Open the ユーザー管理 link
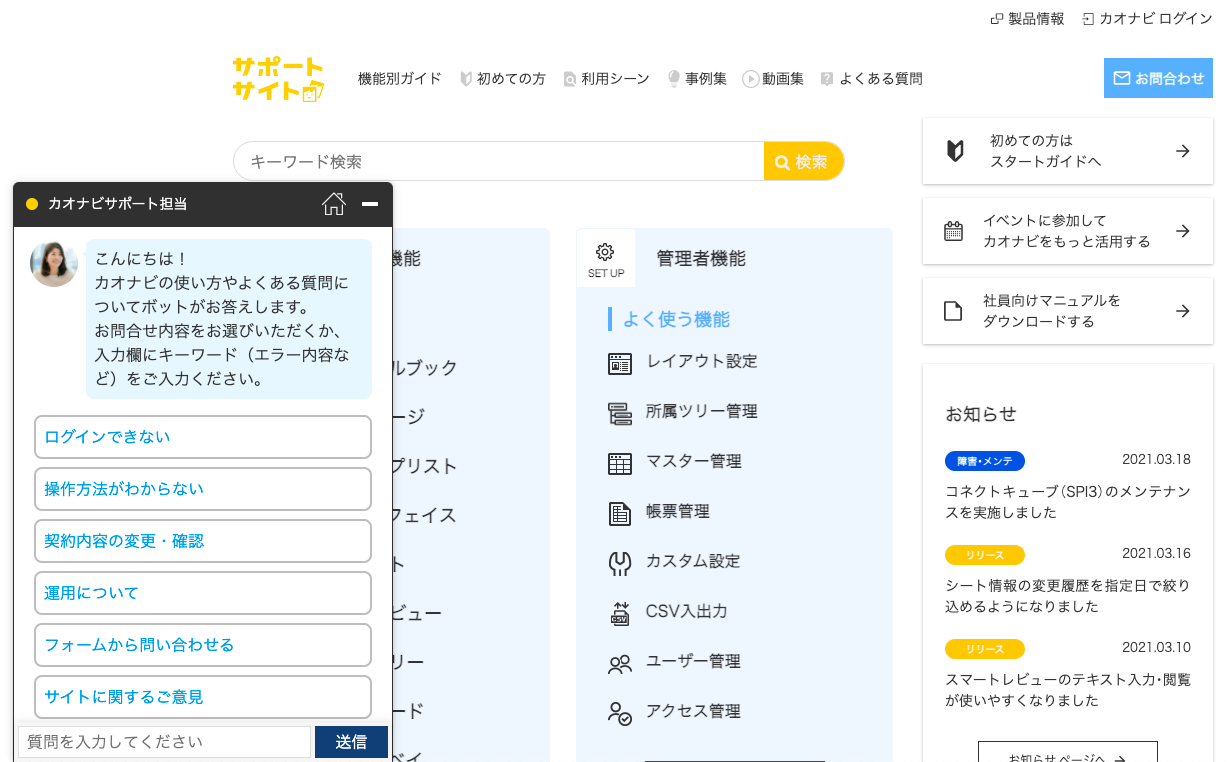1228x762 pixels. pos(694,661)
